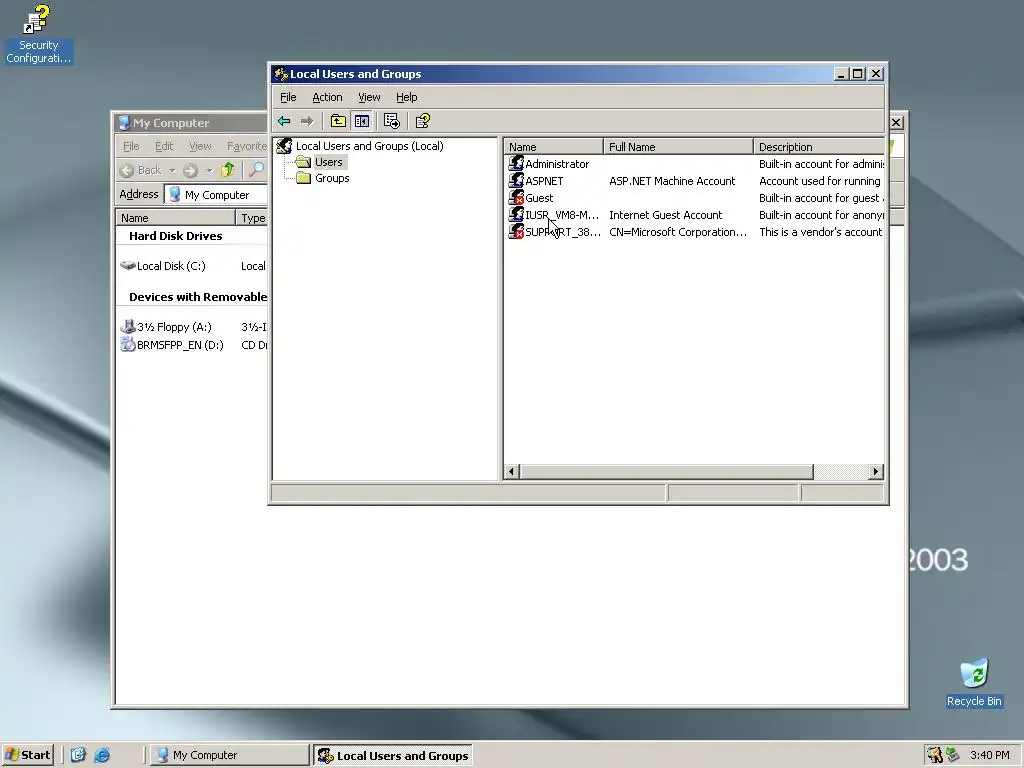1024x768 pixels.
Task: Select the Administrator user account
Action: pos(557,164)
